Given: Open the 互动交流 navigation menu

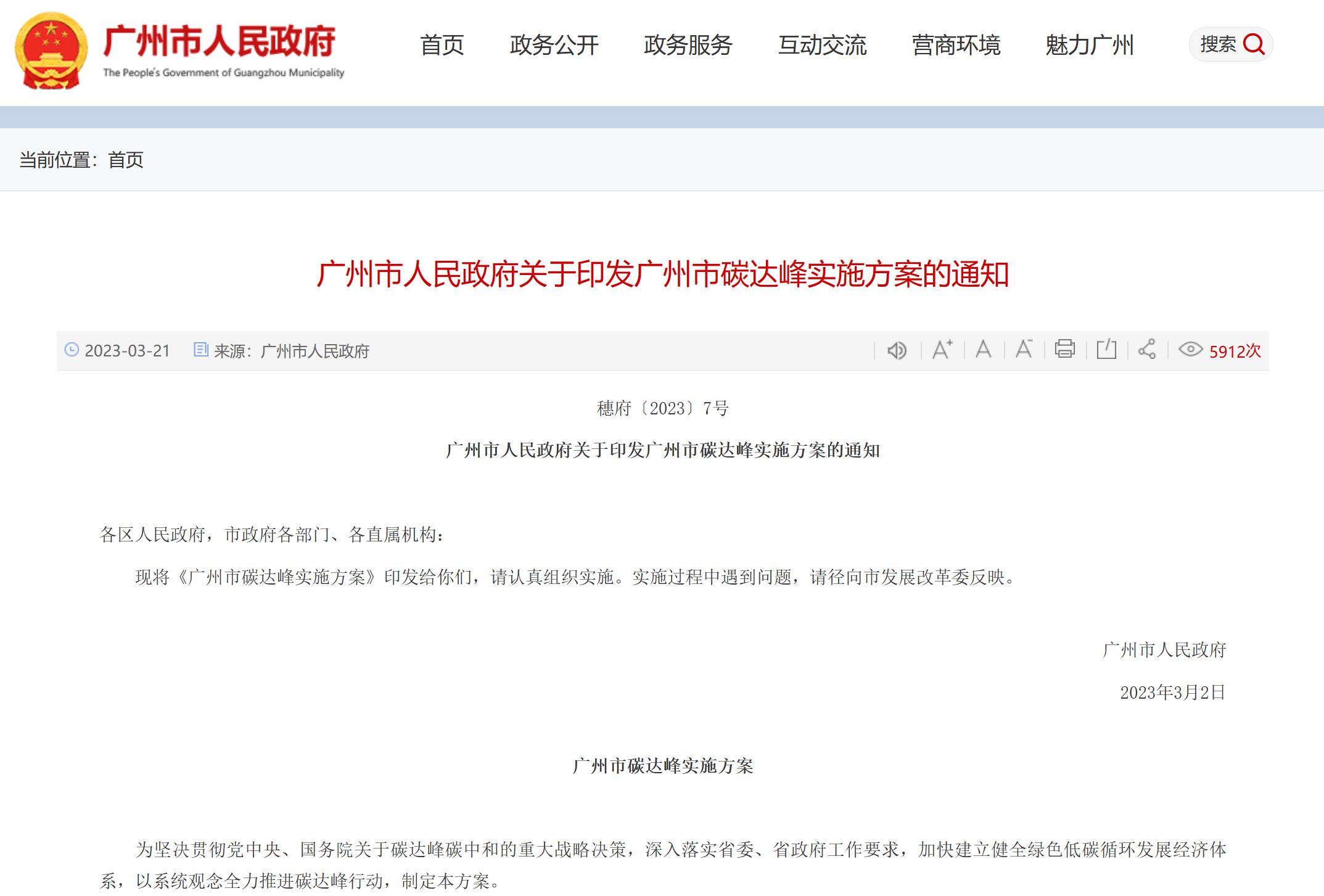Looking at the screenshot, I should point(823,45).
